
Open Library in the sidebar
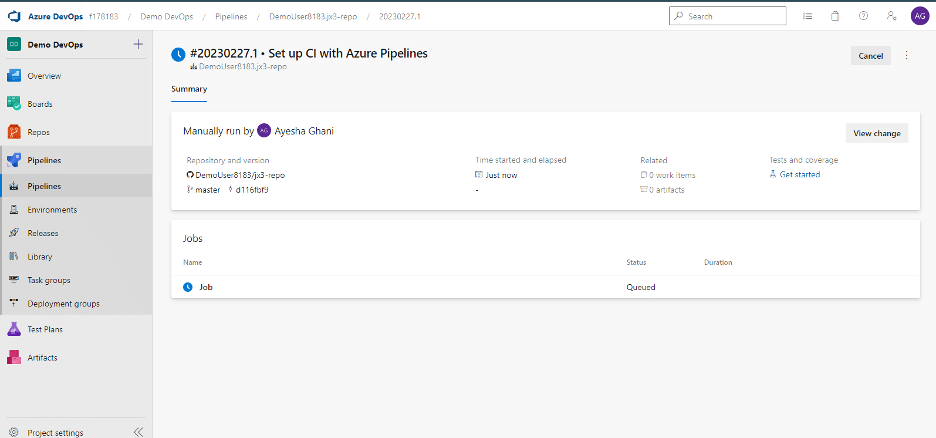pos(39,257)
